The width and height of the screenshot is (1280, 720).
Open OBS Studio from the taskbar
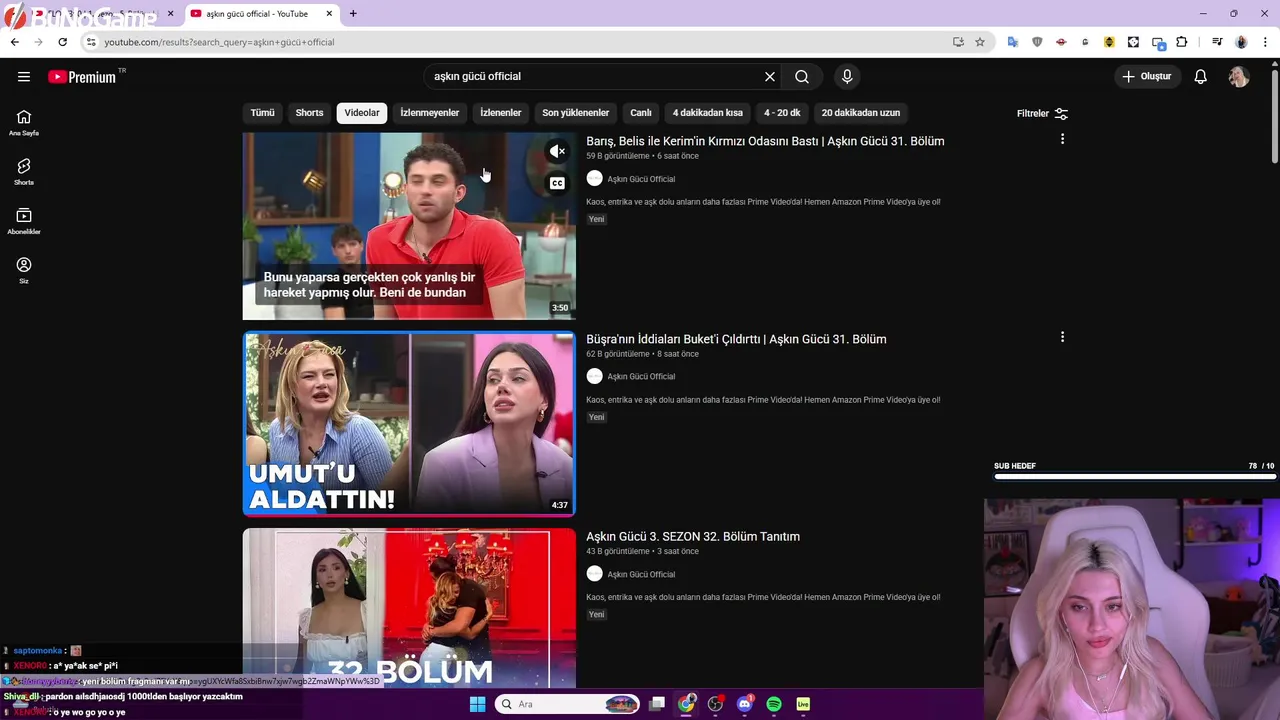click(x=716, y=704)
